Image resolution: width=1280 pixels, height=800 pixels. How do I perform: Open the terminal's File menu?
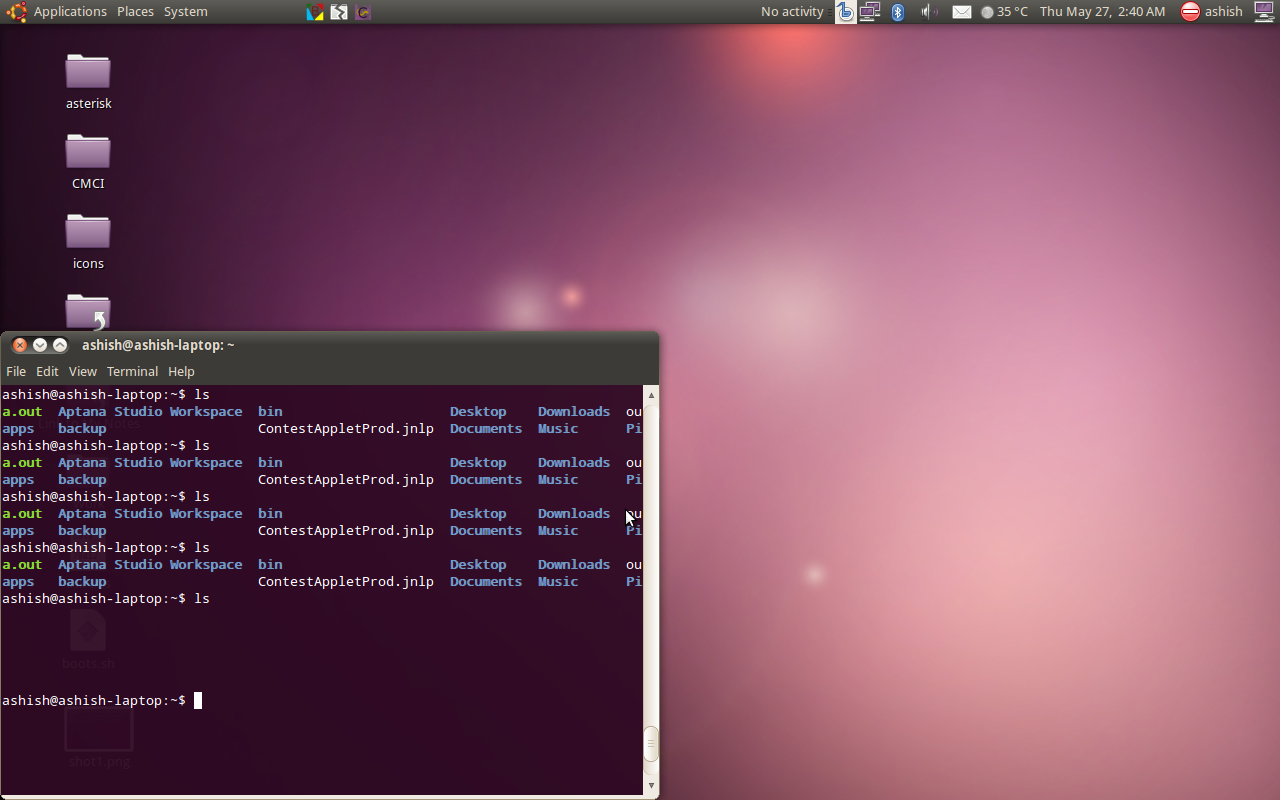tap(16, 371)
